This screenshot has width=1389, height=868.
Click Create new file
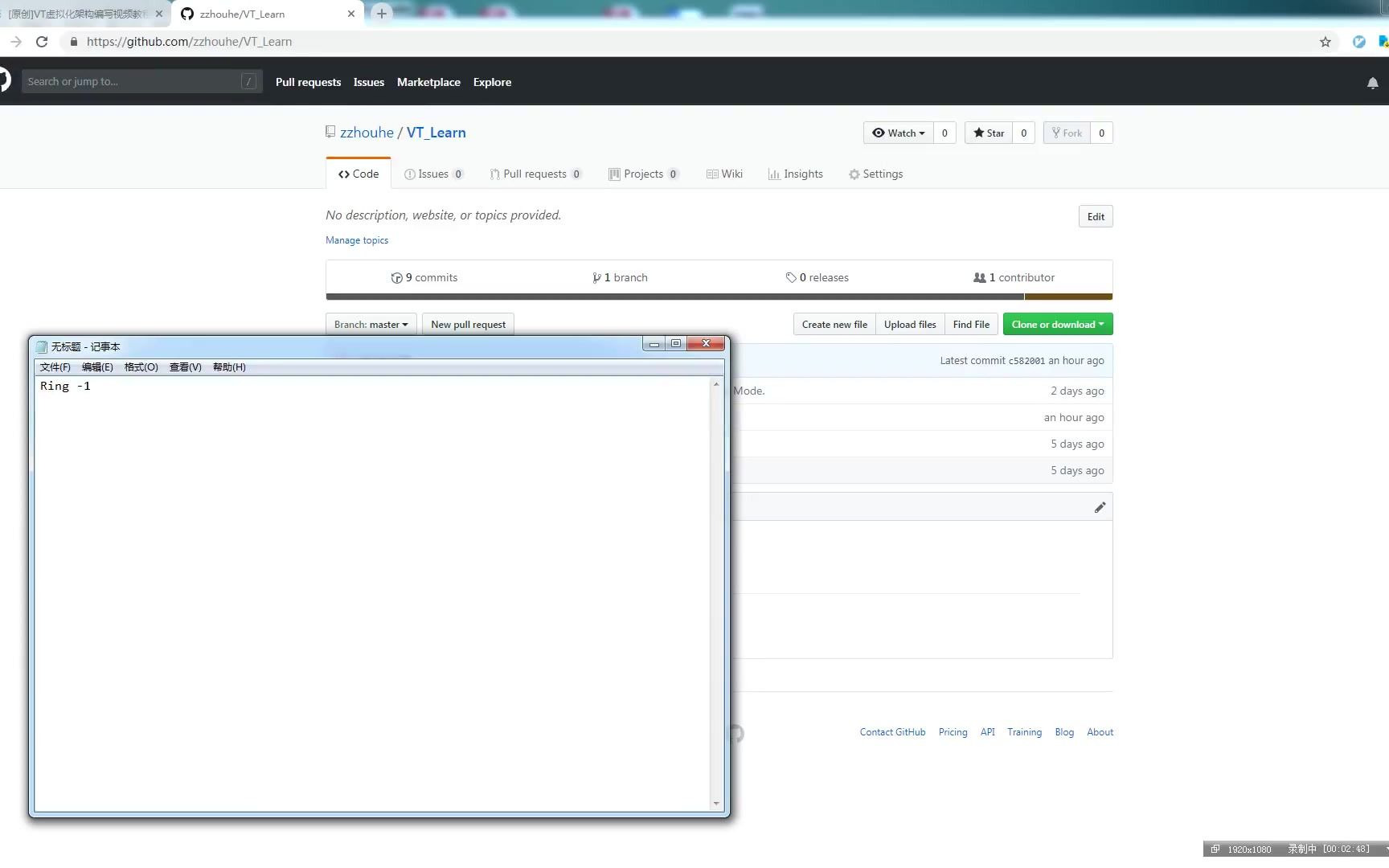tap(834, 325)
